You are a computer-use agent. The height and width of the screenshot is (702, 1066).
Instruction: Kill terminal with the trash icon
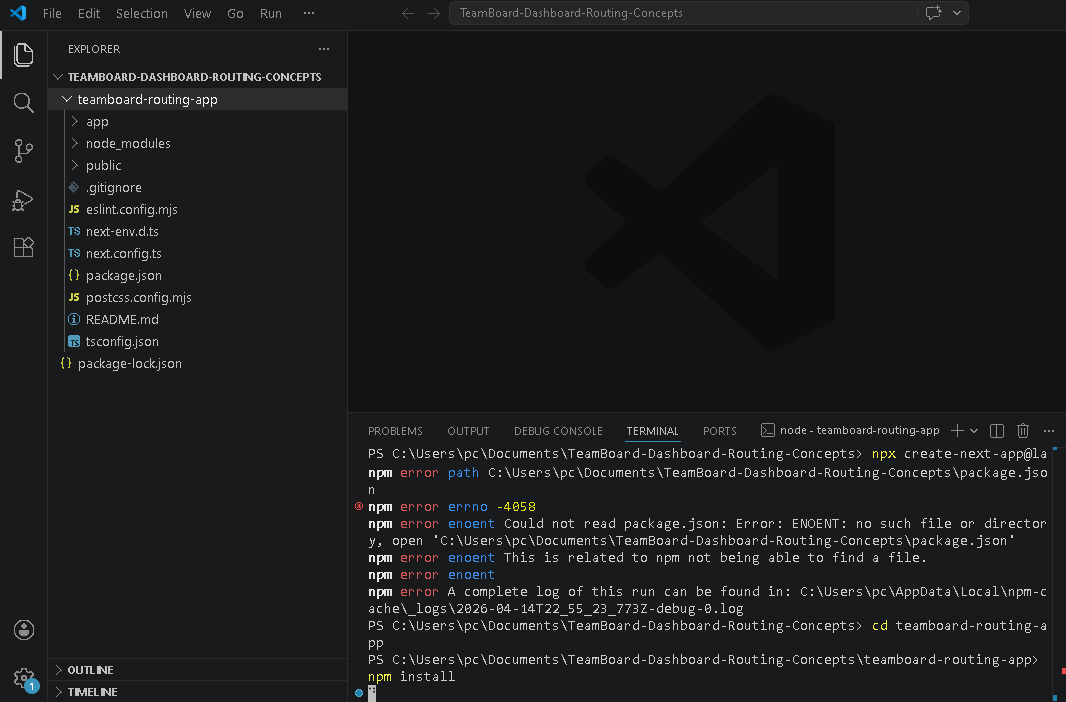coord(1022,430)
